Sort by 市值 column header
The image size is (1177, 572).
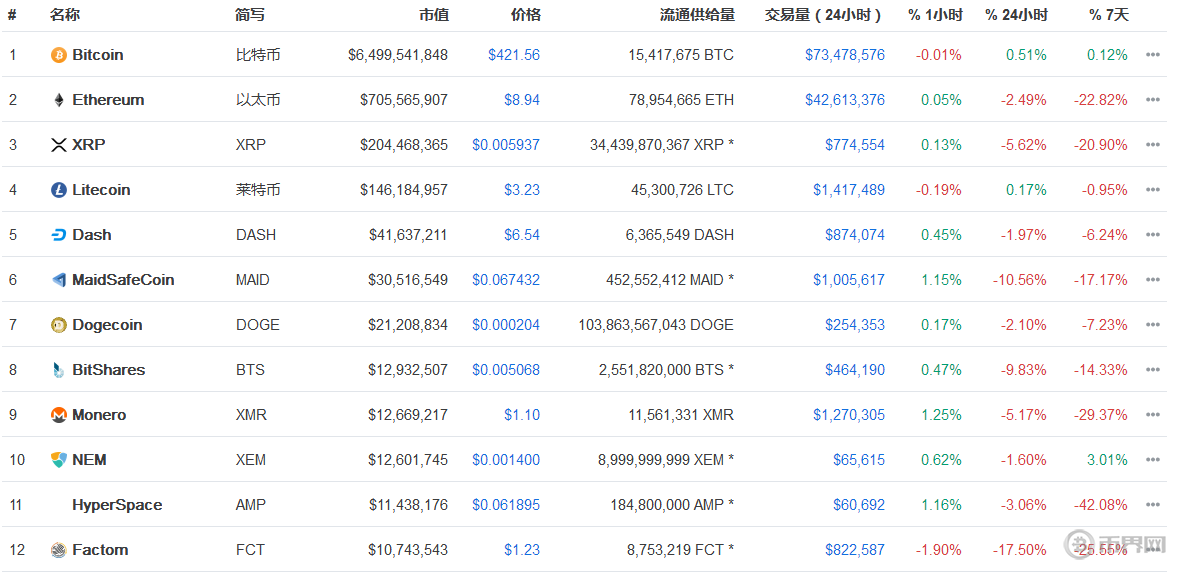coord(433,15)
